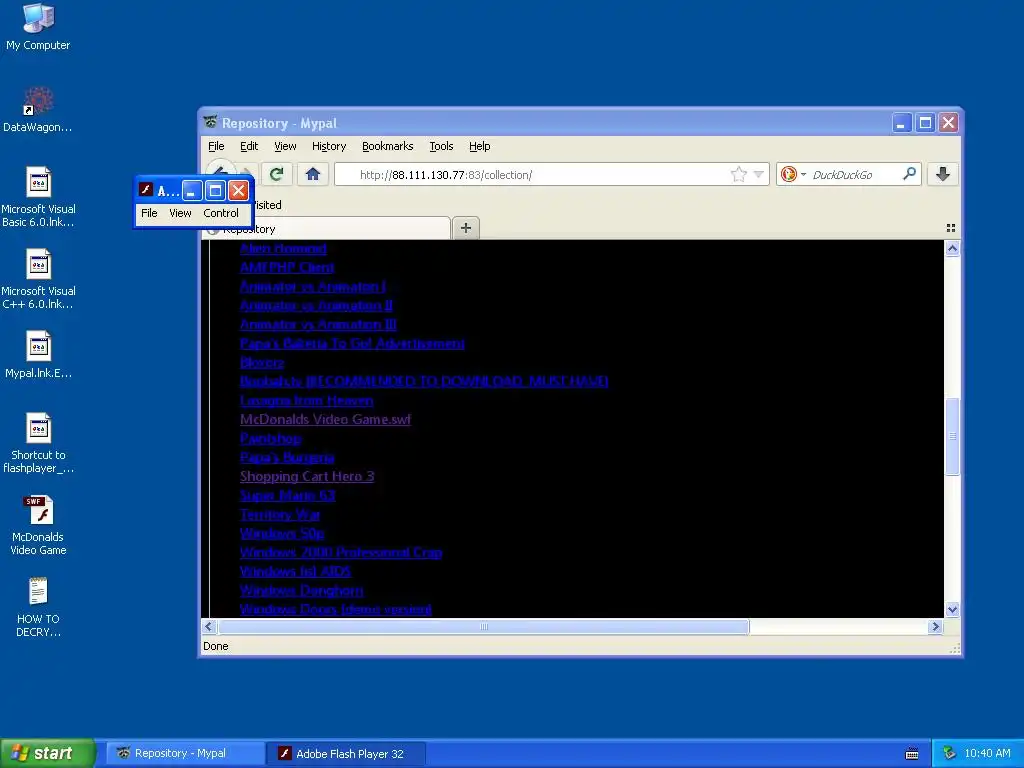Select the DataWagon desktop shortcut
The image size is (1024, 768).
pyautogui.click(x=38, y=110)
